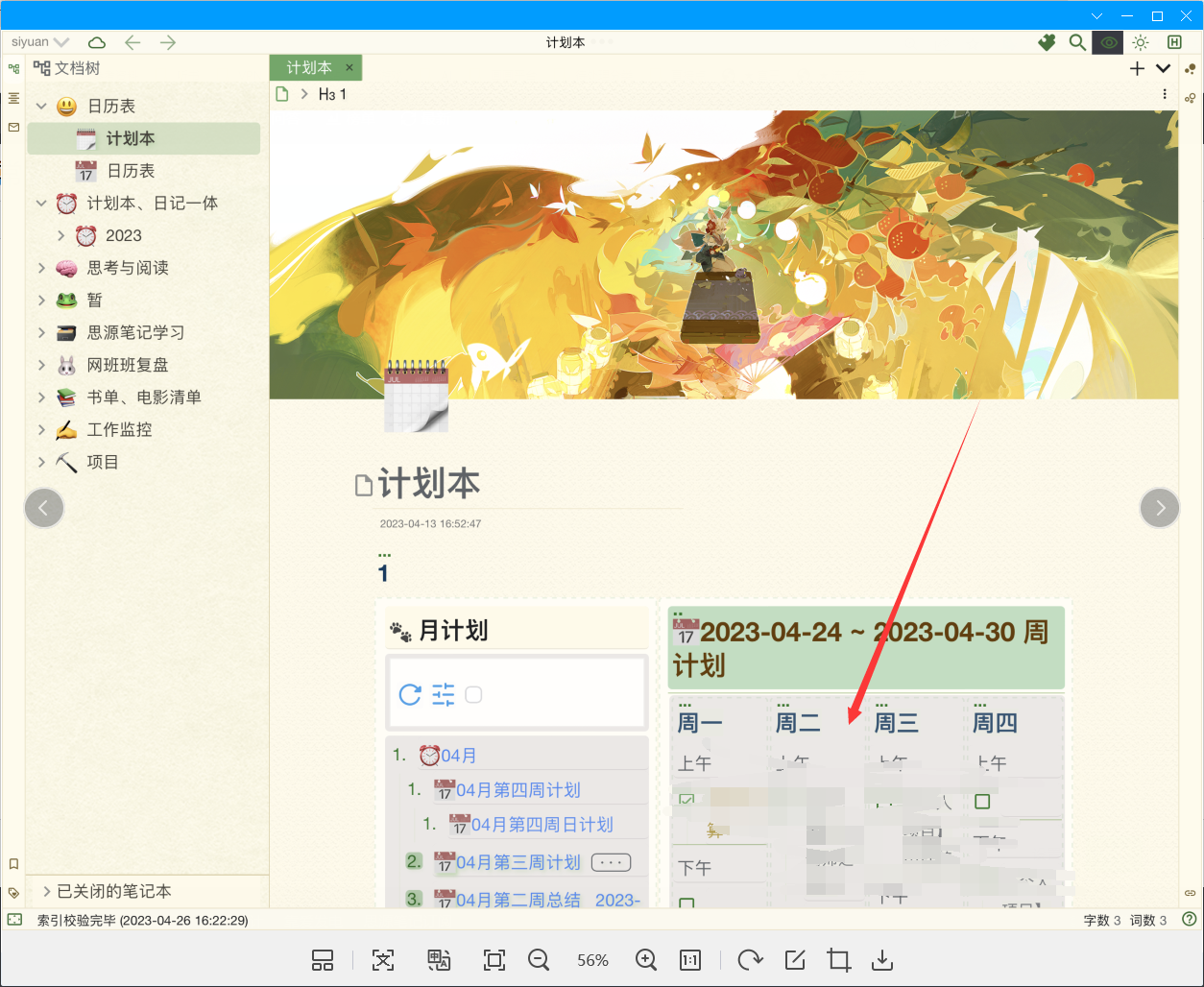Open the bookmark panel icon in the left dock
The image size is (1204, 987).
coord(13,864)
